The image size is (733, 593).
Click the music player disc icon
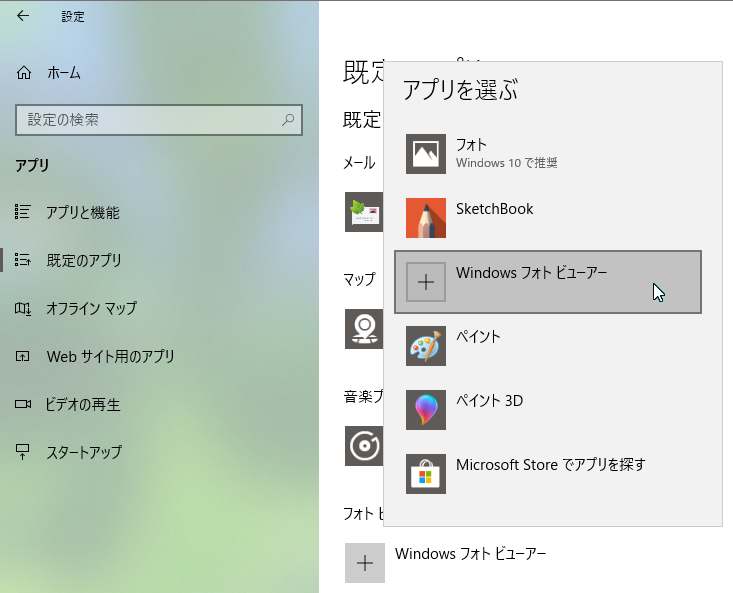point(364,446)
